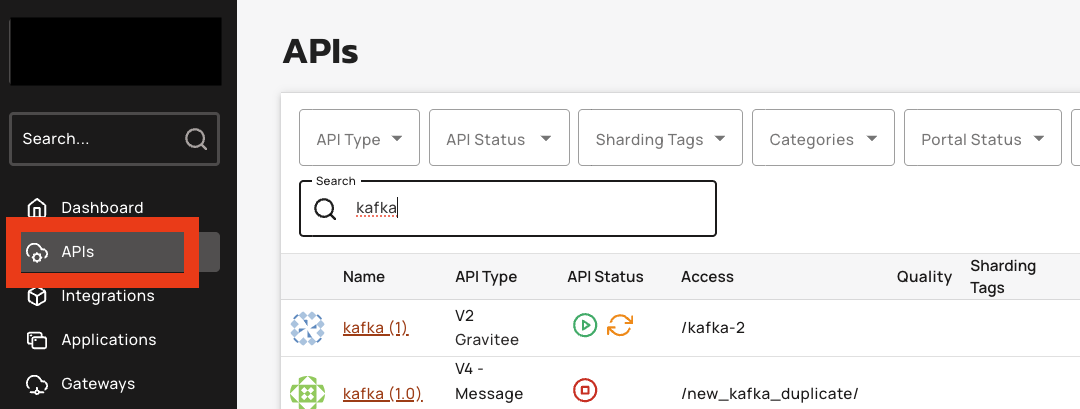This screenshot has width=1080, height=409.
Task: Click the kafka (1) API avatar
Action: tap(308, 328)
